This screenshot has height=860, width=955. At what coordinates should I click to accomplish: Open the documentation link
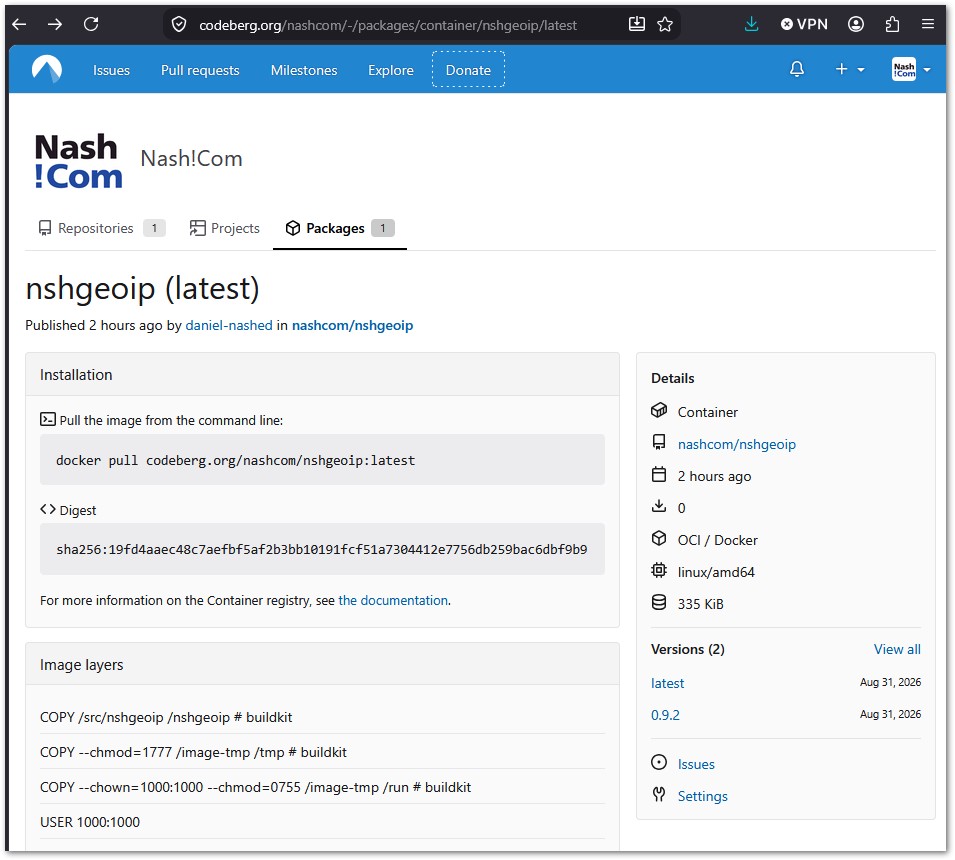tap(393, 601)
